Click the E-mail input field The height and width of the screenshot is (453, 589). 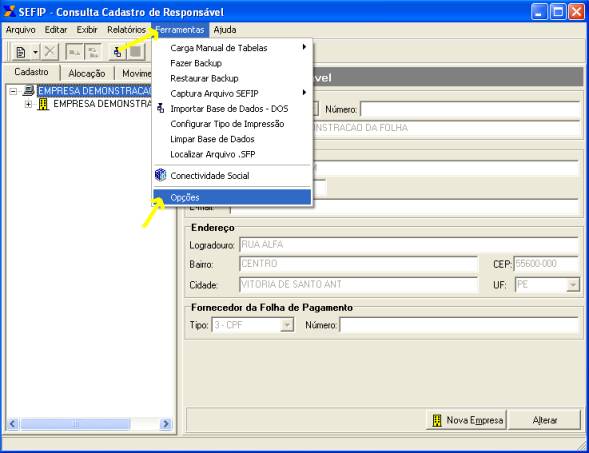(x=405, y=208)
